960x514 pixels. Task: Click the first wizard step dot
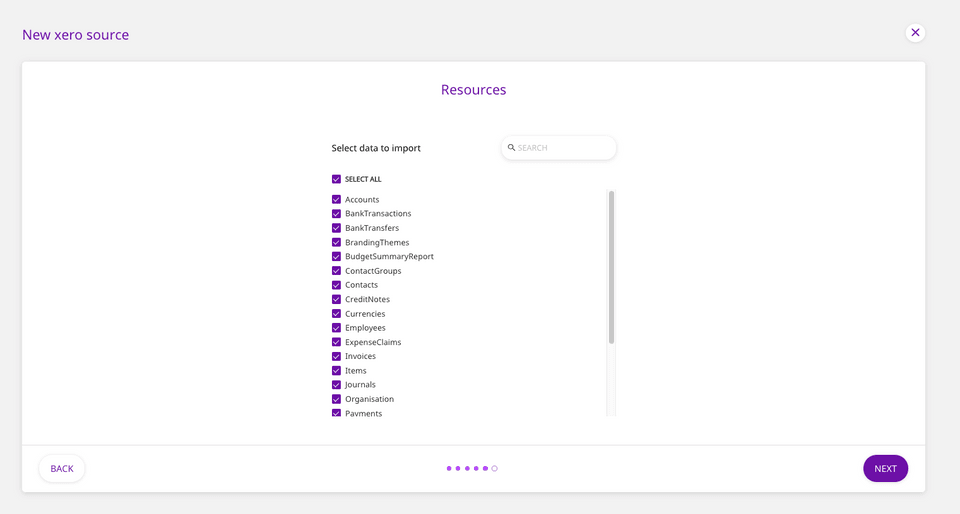click(x=449, y=468)
